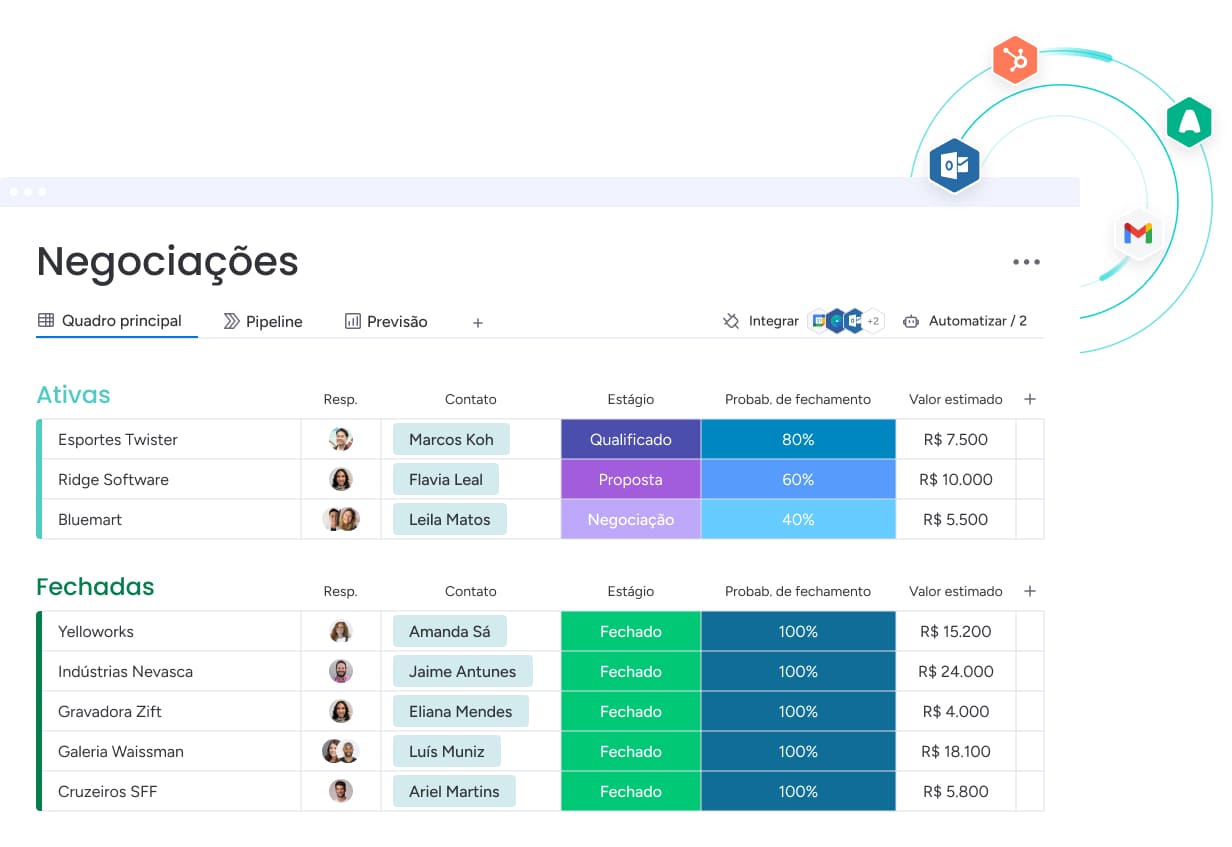The height and width of the screenshot is (847, 1232).
Task: Expand the + add column menu in Fechadas
Action: (1030, 590)
